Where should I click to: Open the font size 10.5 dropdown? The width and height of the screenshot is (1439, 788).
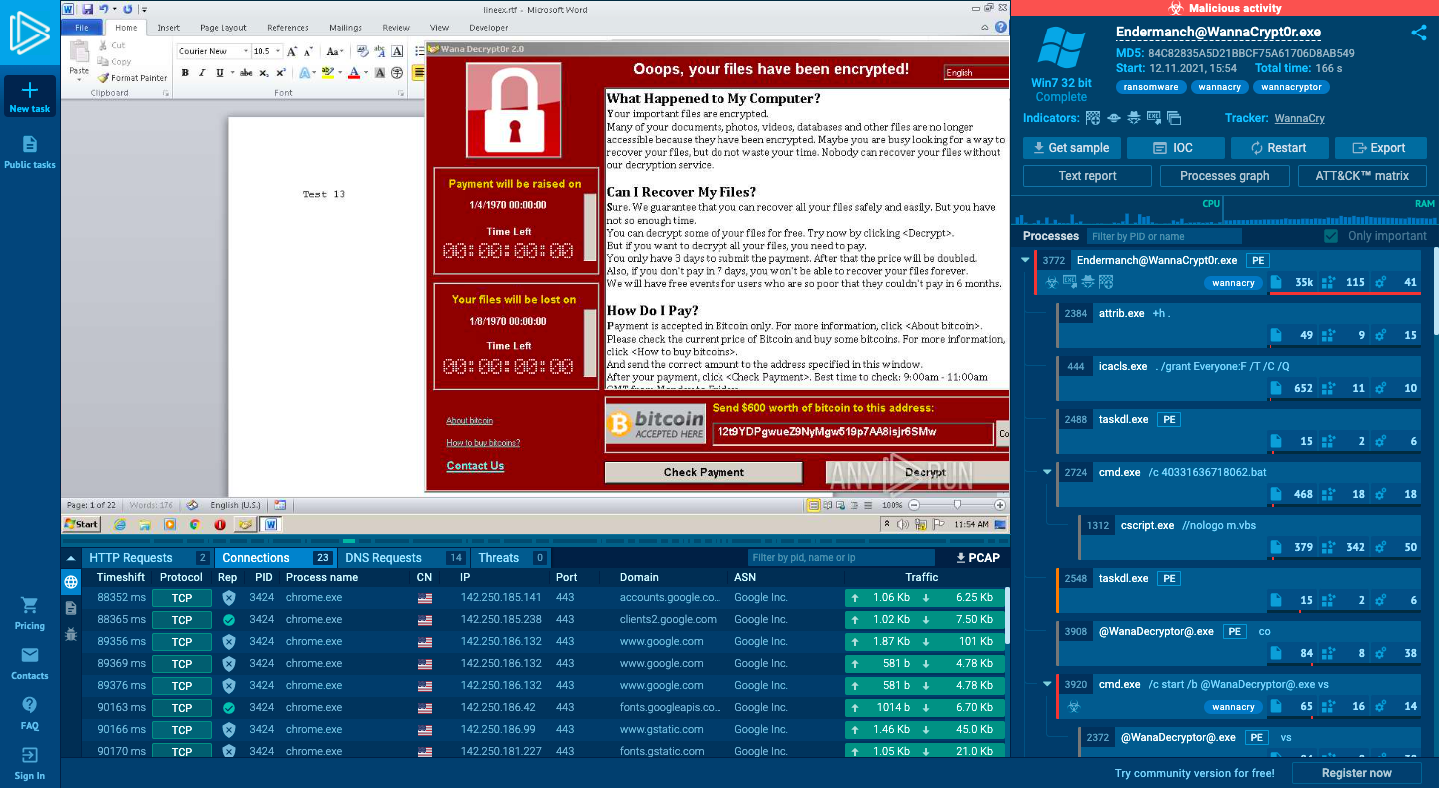[x=277, y=51]
